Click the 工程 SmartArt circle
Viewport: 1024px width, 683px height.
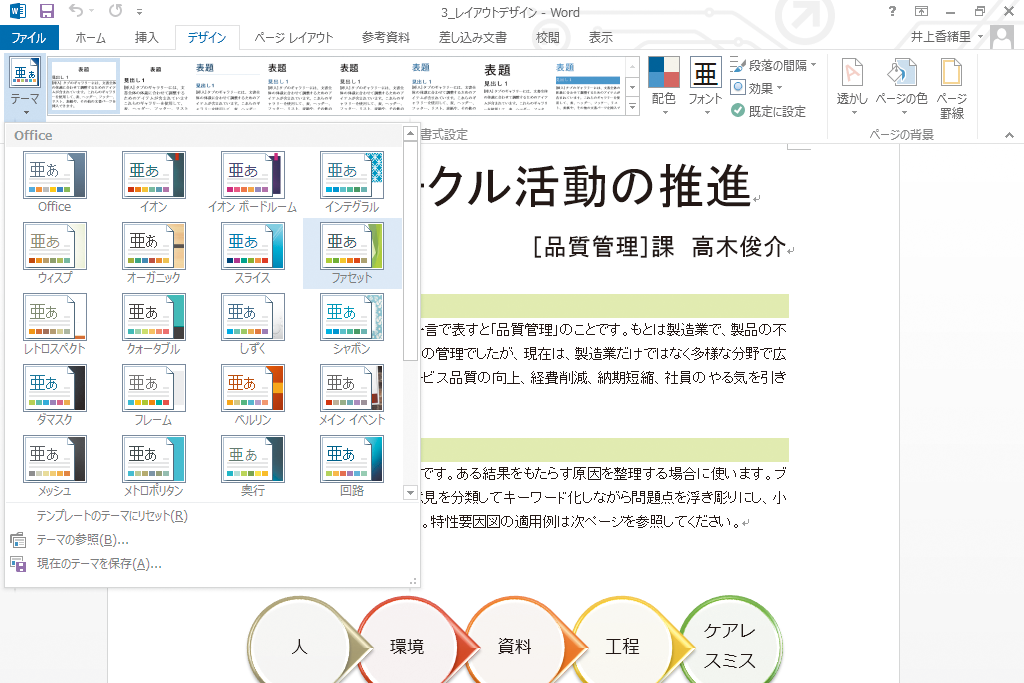pos(622,646)
